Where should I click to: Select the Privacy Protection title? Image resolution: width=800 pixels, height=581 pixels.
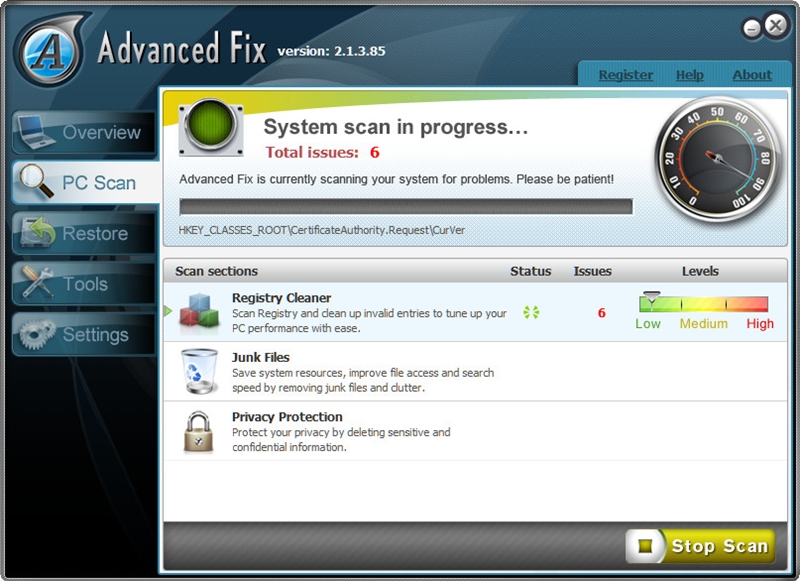[x=287, y=417]
